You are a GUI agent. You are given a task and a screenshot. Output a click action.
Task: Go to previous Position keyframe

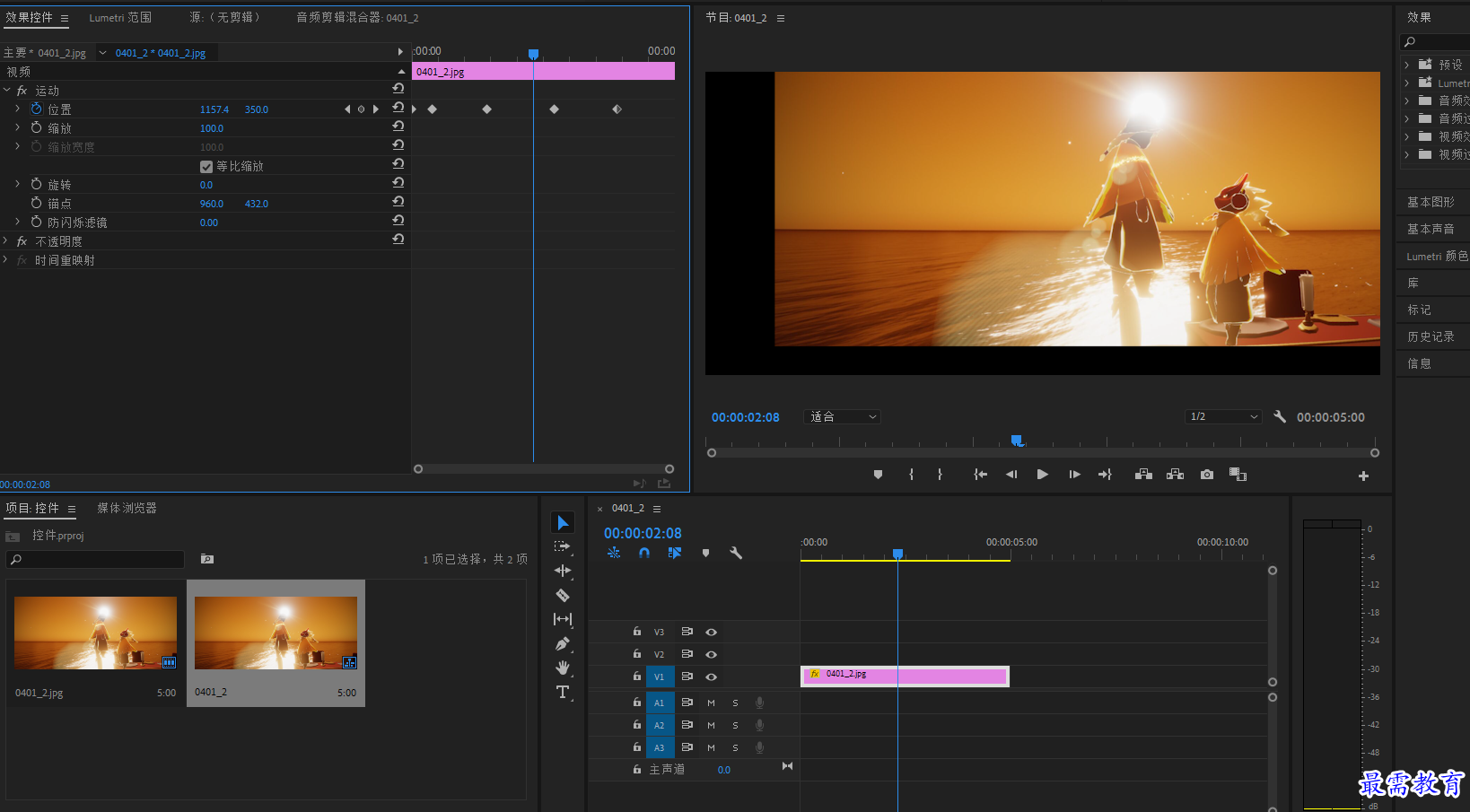pyautogui.click(x=347, y=109)
